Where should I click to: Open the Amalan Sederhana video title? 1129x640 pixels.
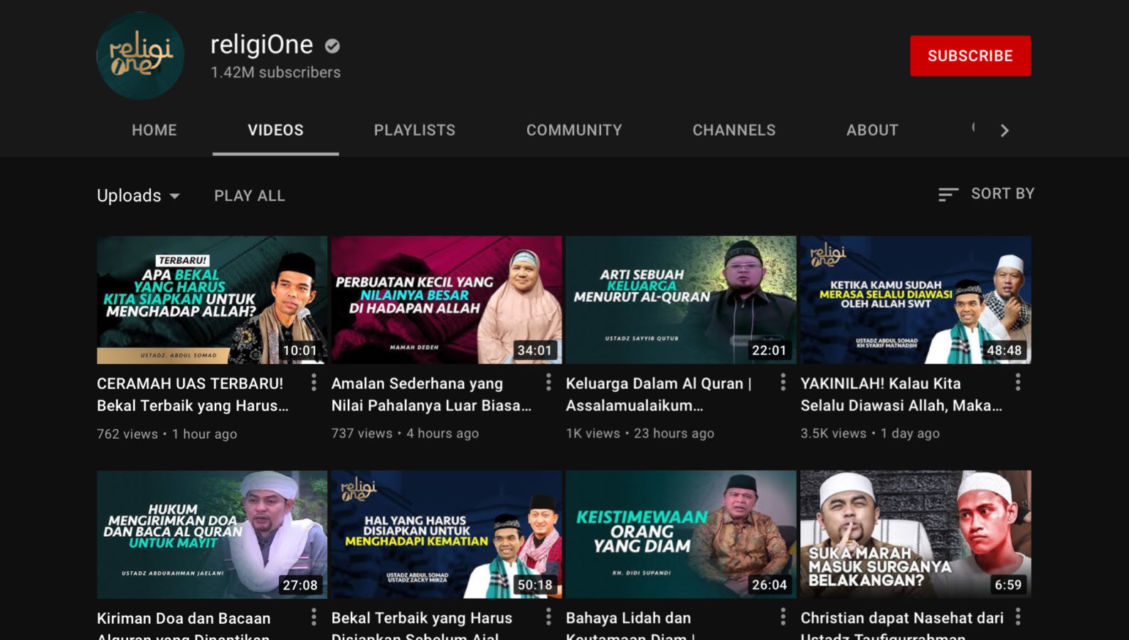click(431, 395)
